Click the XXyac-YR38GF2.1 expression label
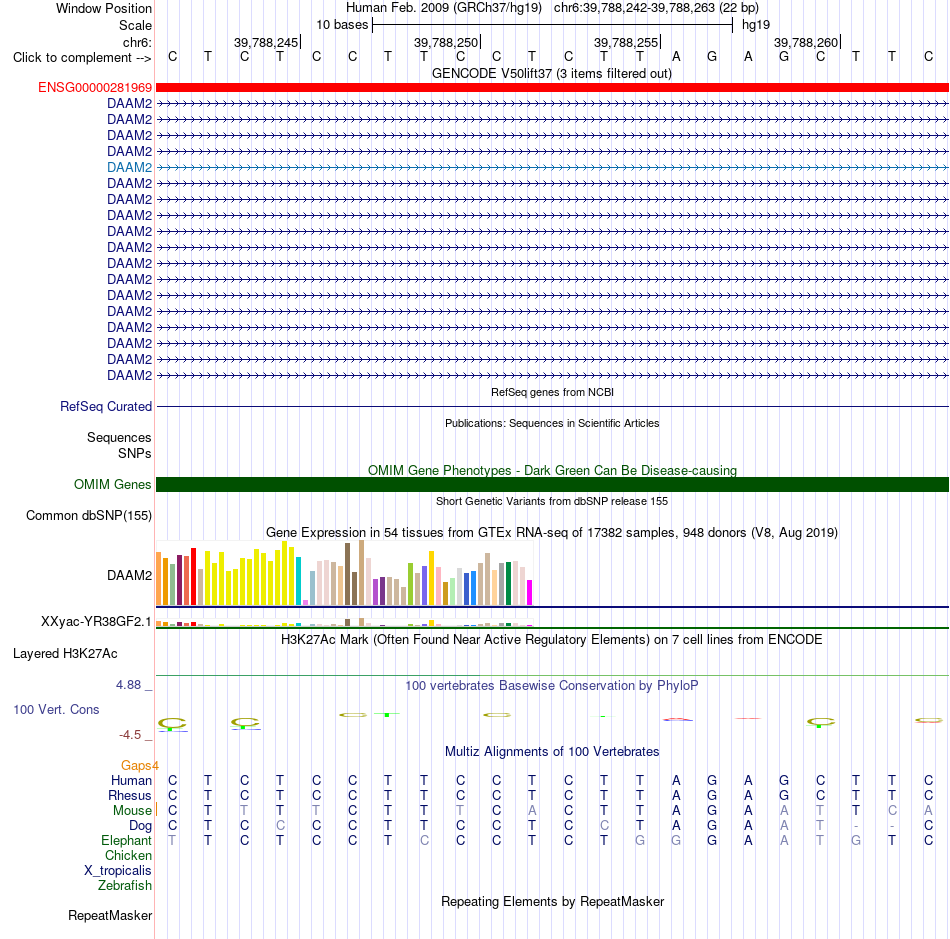This screenshot has width=950, height=939. tap(96, 622)
